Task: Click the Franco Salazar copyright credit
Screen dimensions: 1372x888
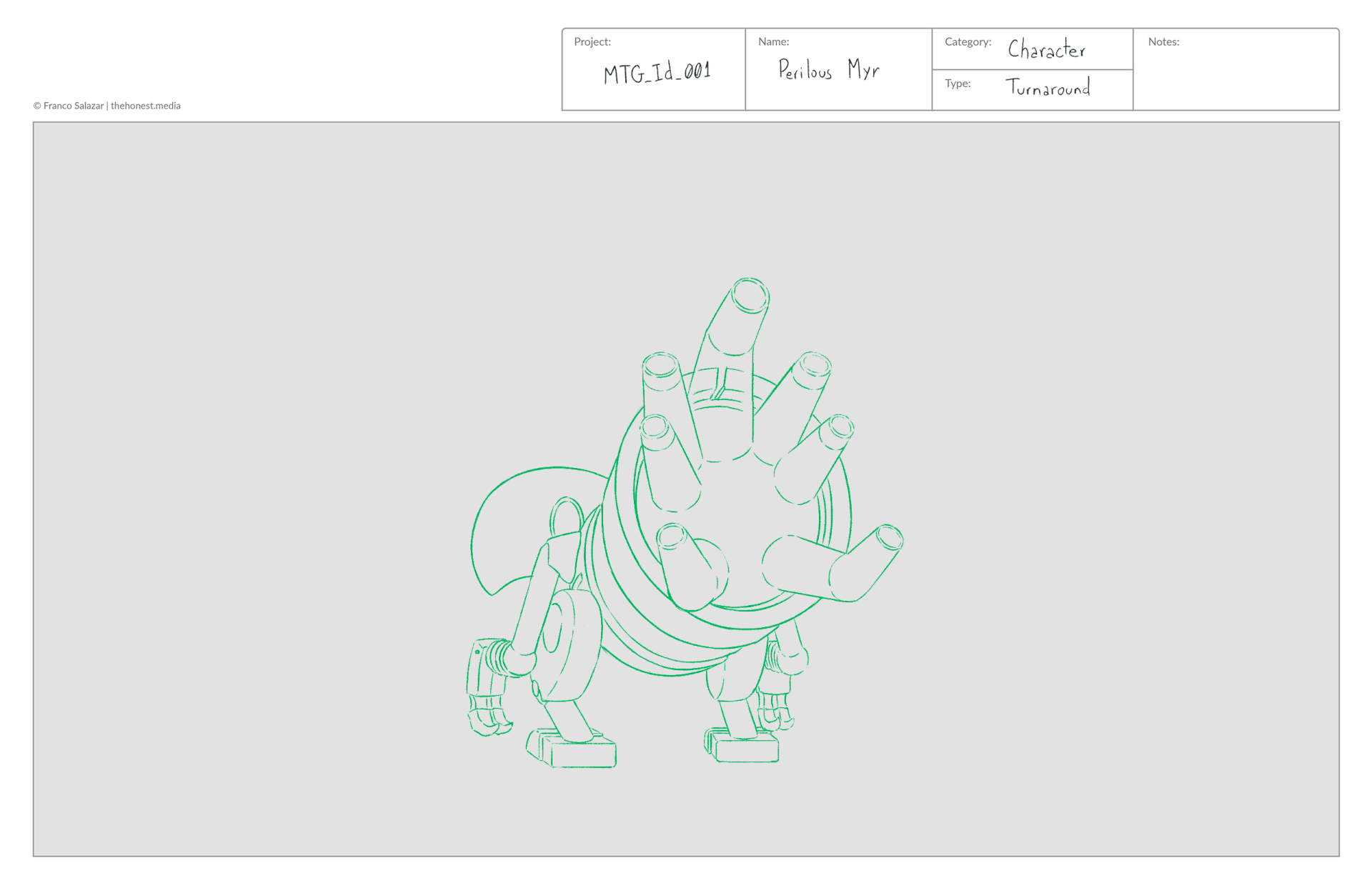Action: point(106,106)
